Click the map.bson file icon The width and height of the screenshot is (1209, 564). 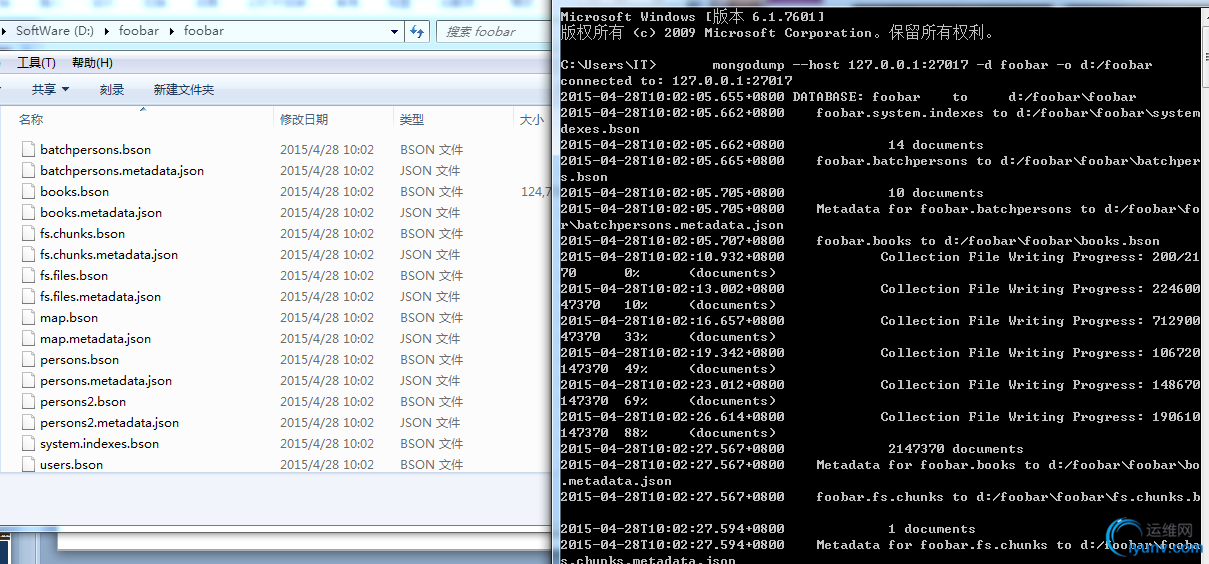click(28, 317)
